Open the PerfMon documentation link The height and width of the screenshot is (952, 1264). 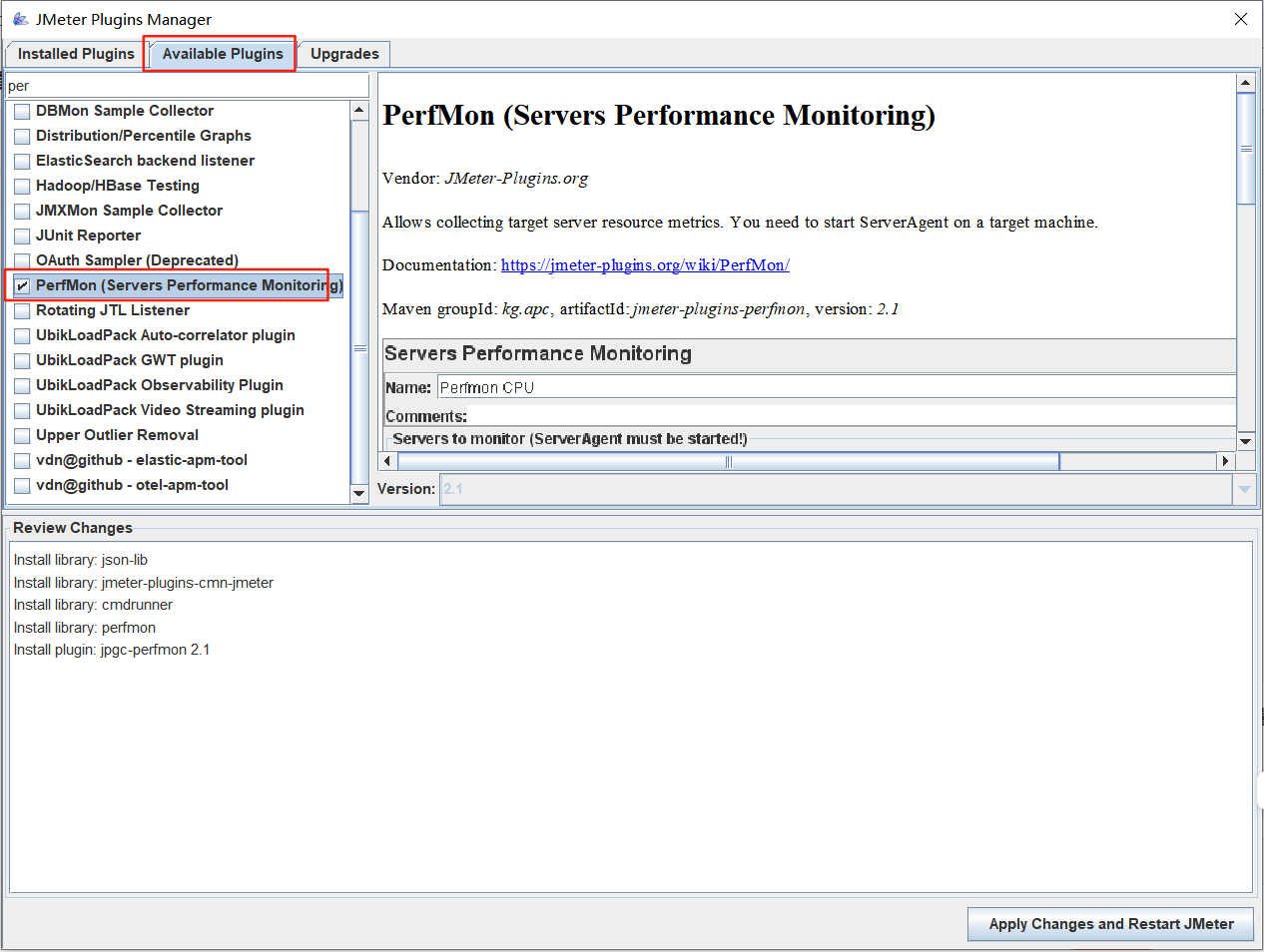point(645,265)
